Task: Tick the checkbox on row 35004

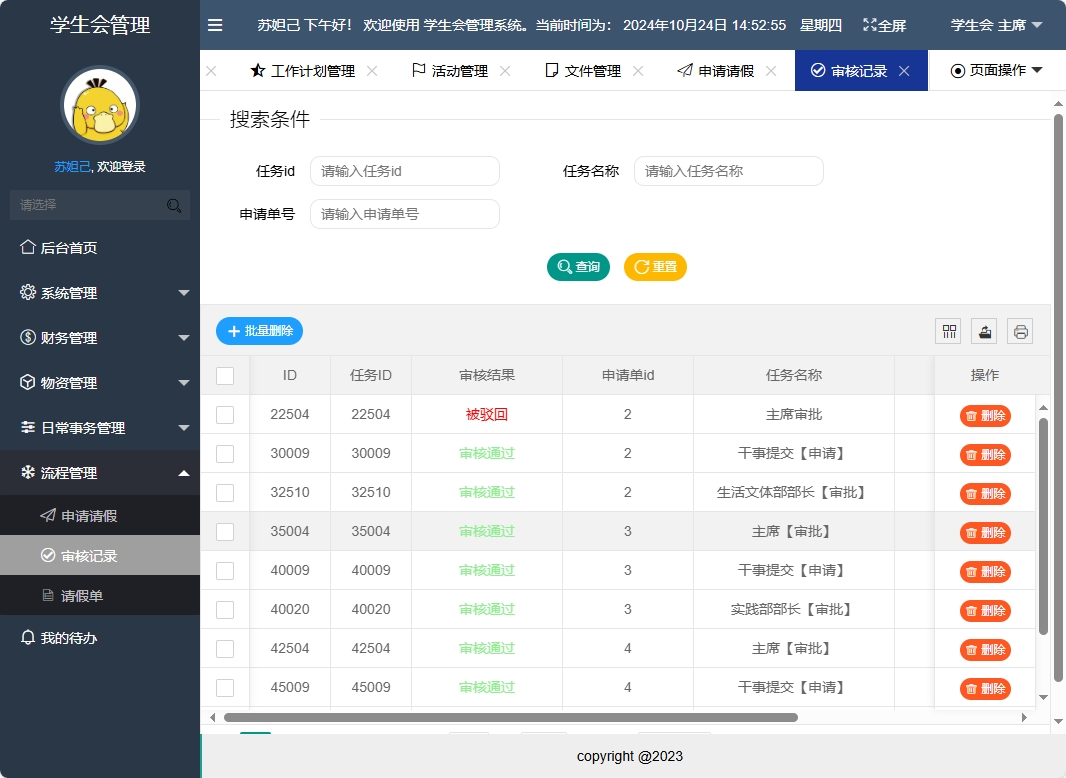Action: [225, 531]
